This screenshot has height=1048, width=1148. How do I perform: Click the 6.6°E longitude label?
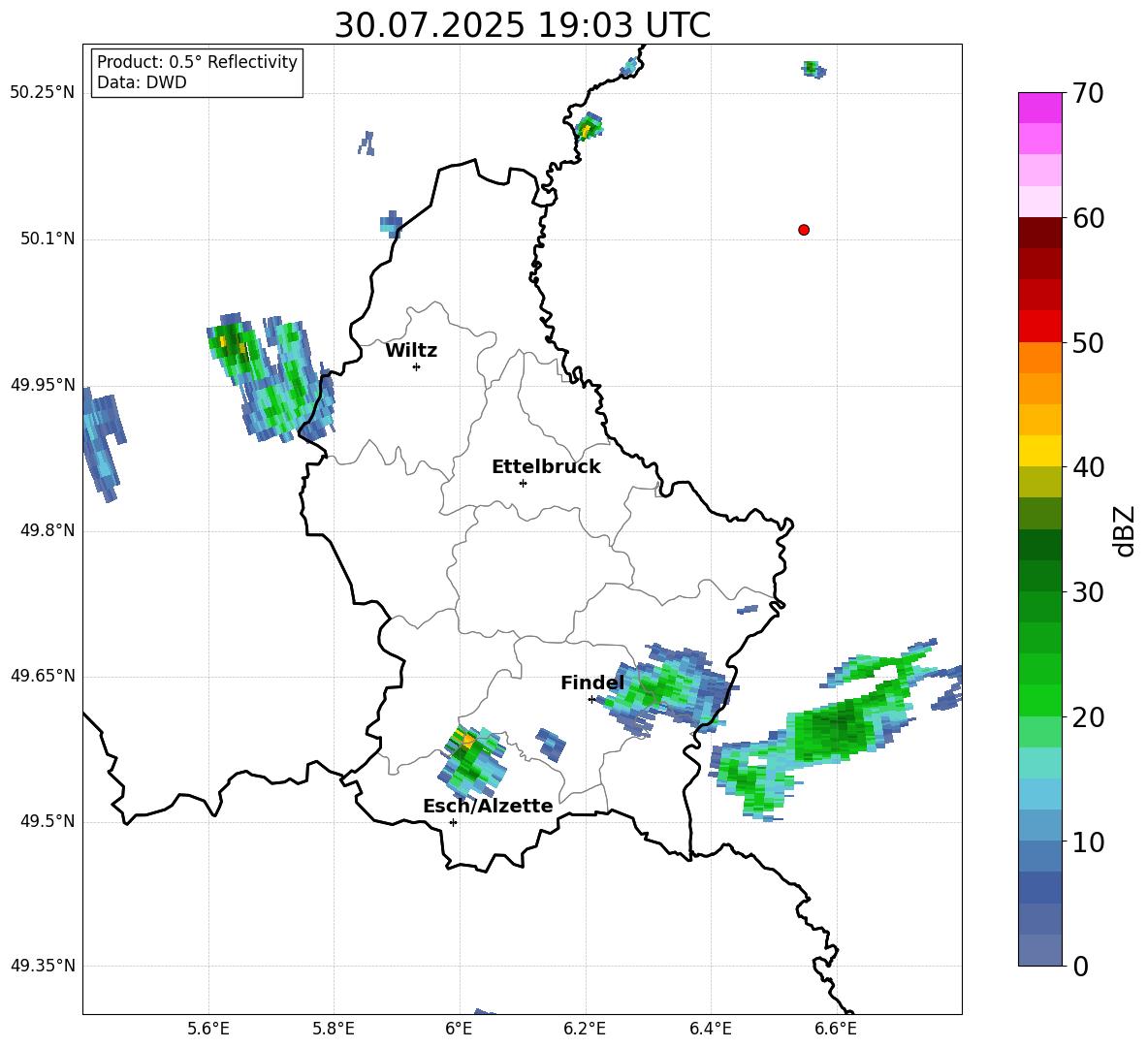click(836, 1029)
